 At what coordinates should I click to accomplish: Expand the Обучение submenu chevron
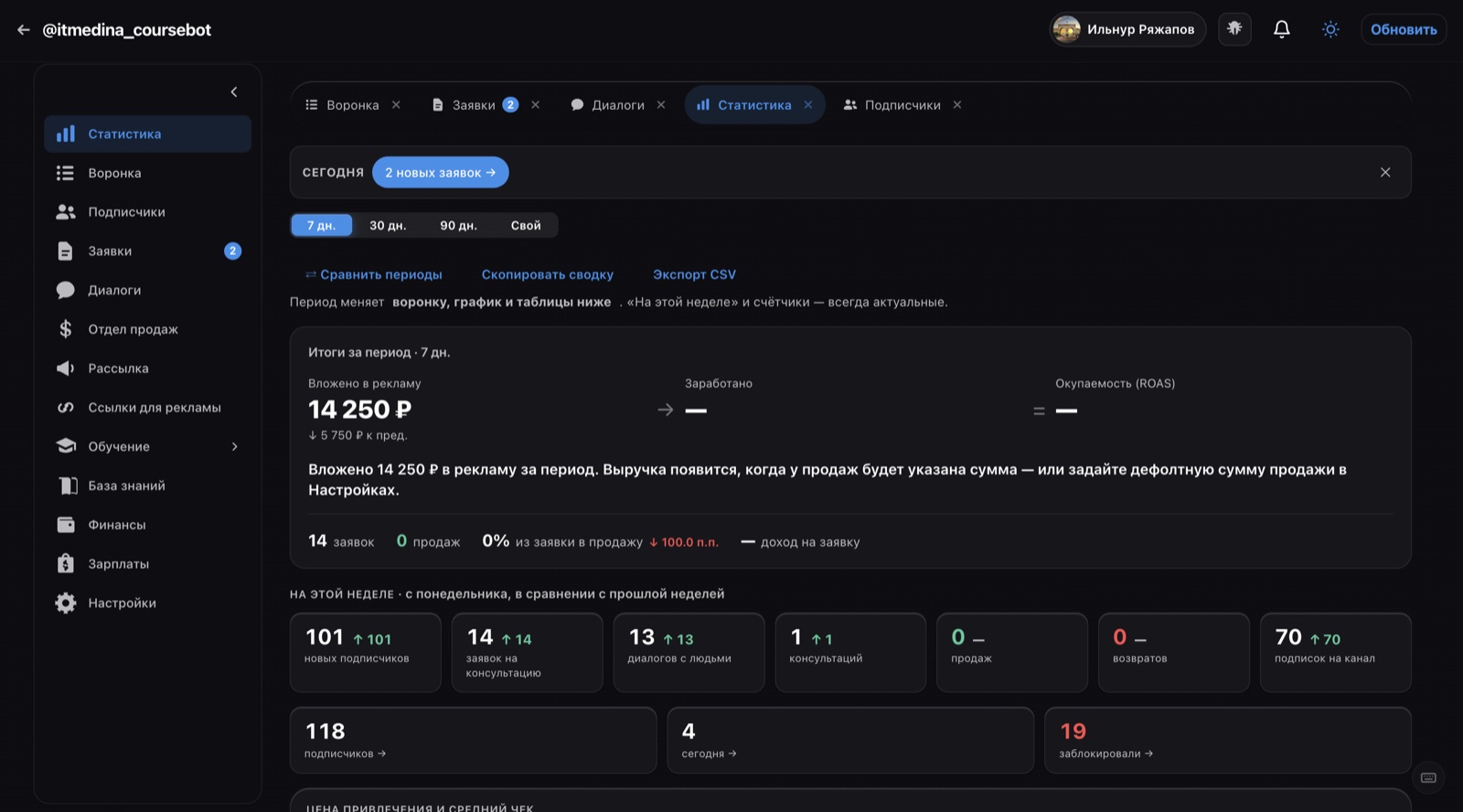(234, 446)
